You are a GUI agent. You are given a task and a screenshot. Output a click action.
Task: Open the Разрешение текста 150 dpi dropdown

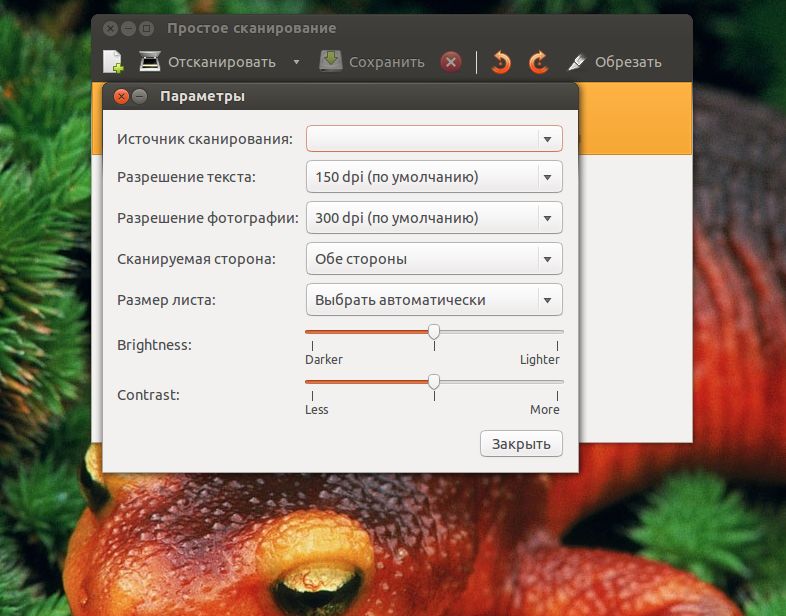pyautogui.click(x=434, y=177)
